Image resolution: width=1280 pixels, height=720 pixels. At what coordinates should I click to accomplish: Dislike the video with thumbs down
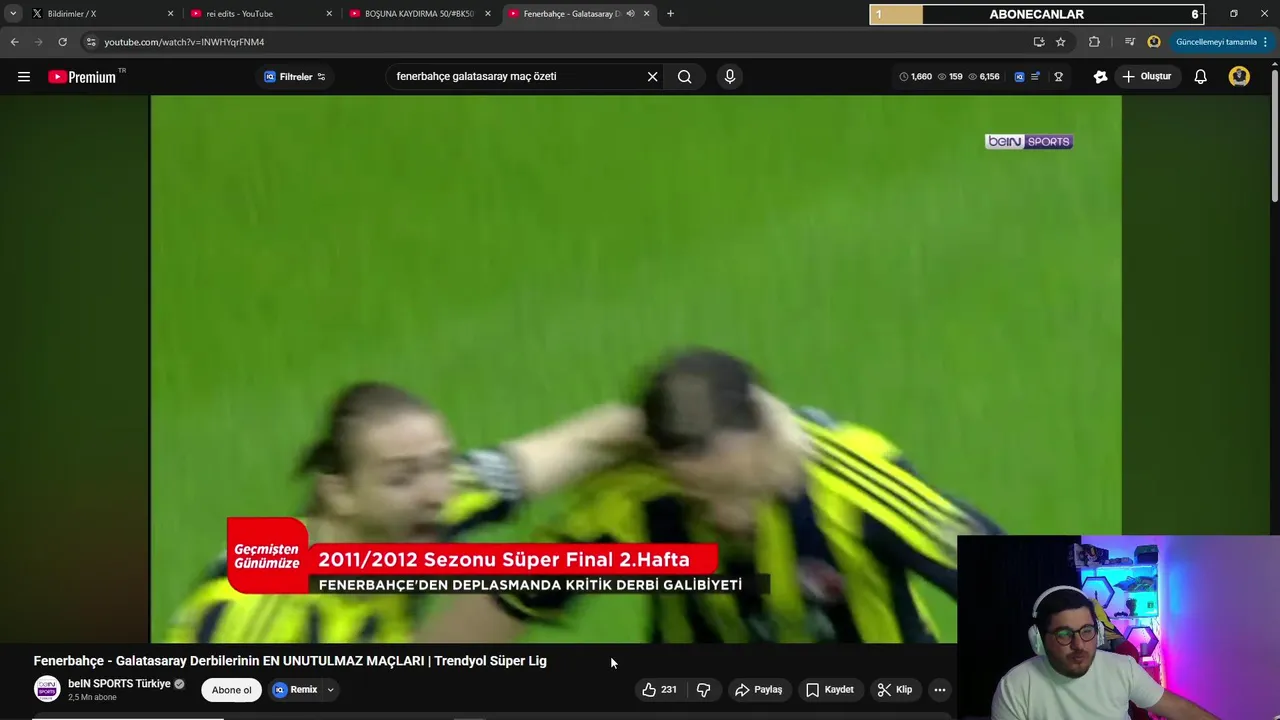tap(703, 690)
